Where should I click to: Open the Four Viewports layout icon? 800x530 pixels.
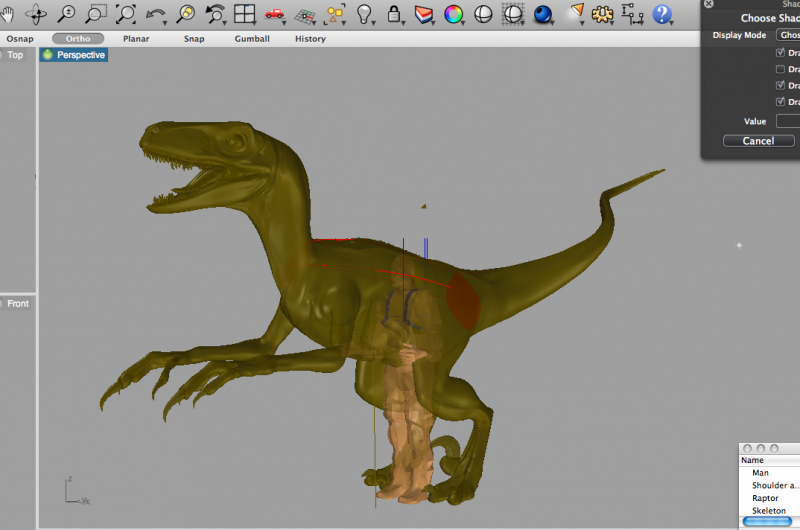(244, 14)
